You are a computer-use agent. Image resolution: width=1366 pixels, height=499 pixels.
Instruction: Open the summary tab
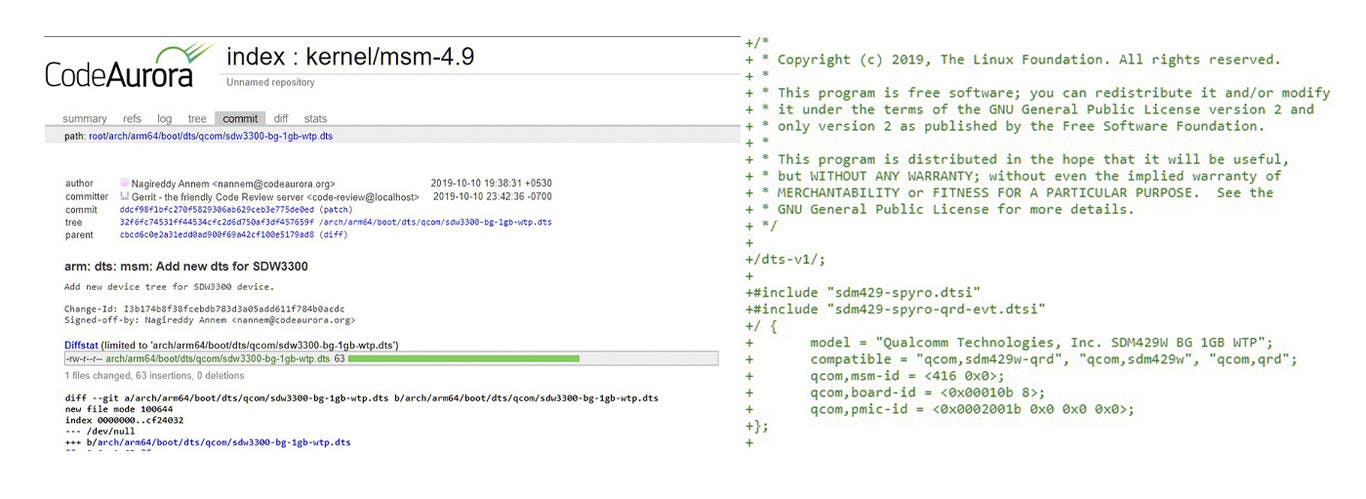84,119
